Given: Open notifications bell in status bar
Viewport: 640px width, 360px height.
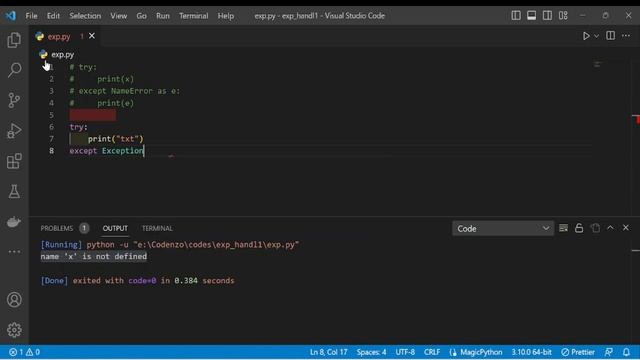Looking at the screenshot, I should coord(626,352).
